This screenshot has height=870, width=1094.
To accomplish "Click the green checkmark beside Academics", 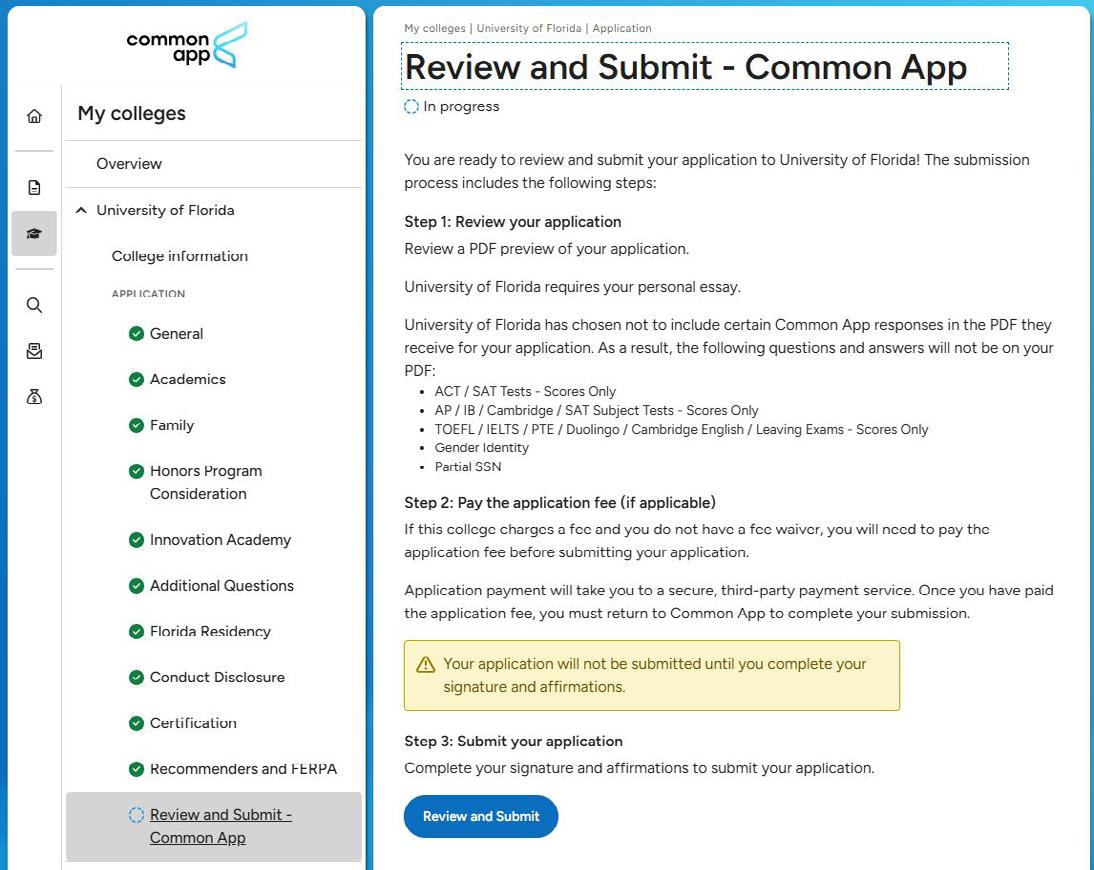I will tap(137, 380).
